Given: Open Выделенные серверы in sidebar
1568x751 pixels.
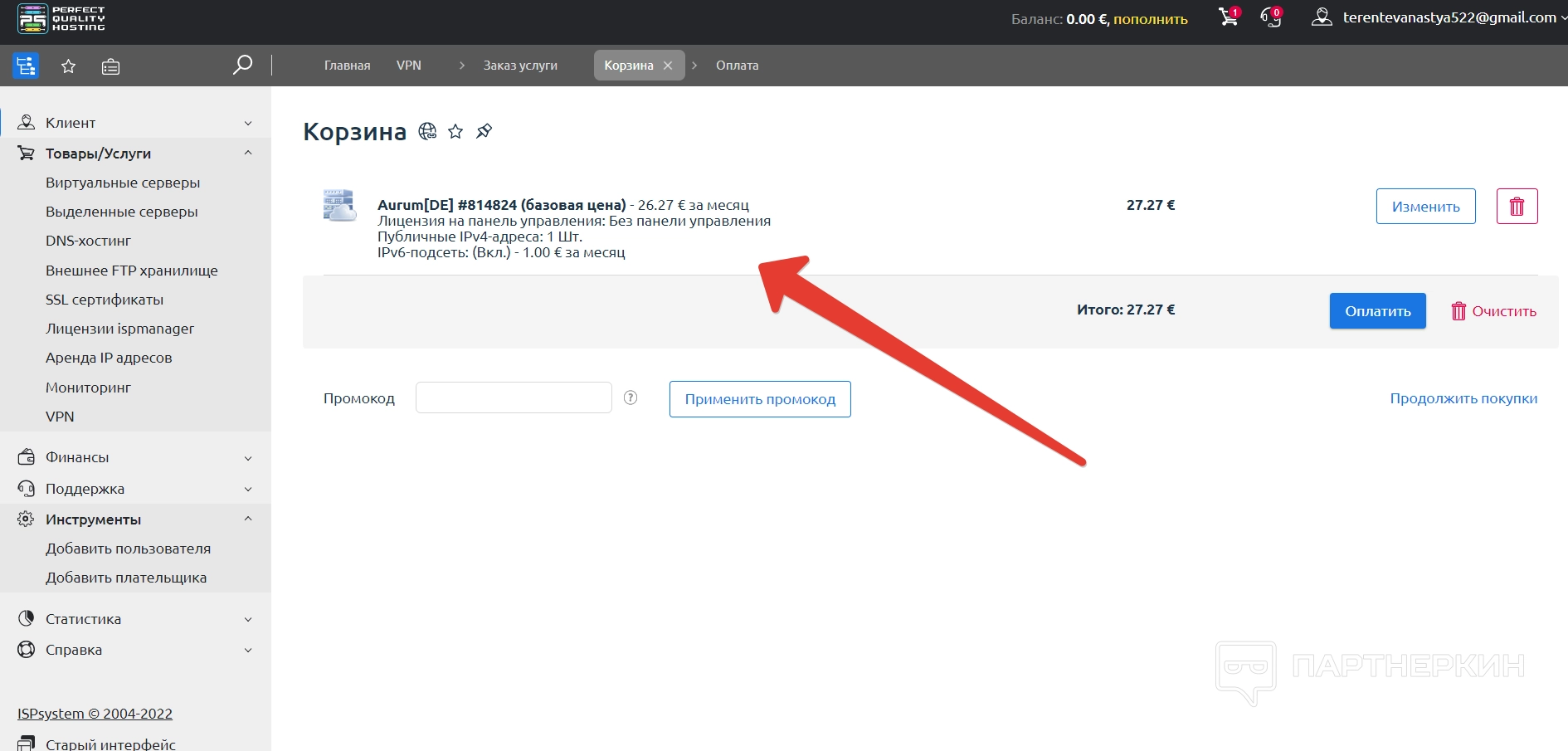Looking at the screenshot, I should tap(122, 212).
